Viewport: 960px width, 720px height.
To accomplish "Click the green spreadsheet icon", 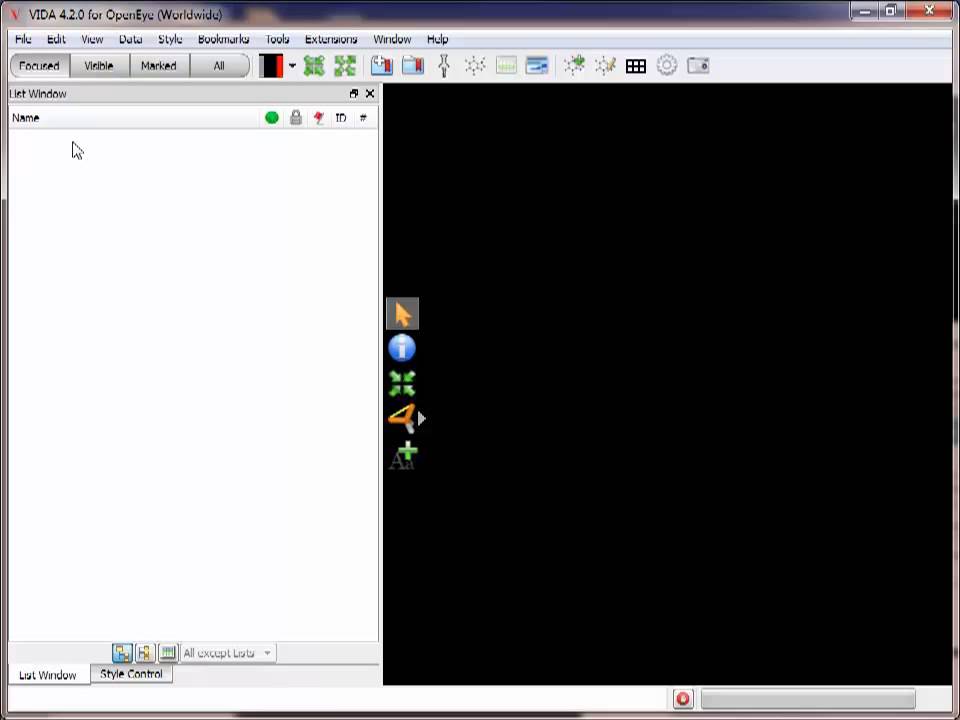I will pyautogui.click(x=506, y=66).
